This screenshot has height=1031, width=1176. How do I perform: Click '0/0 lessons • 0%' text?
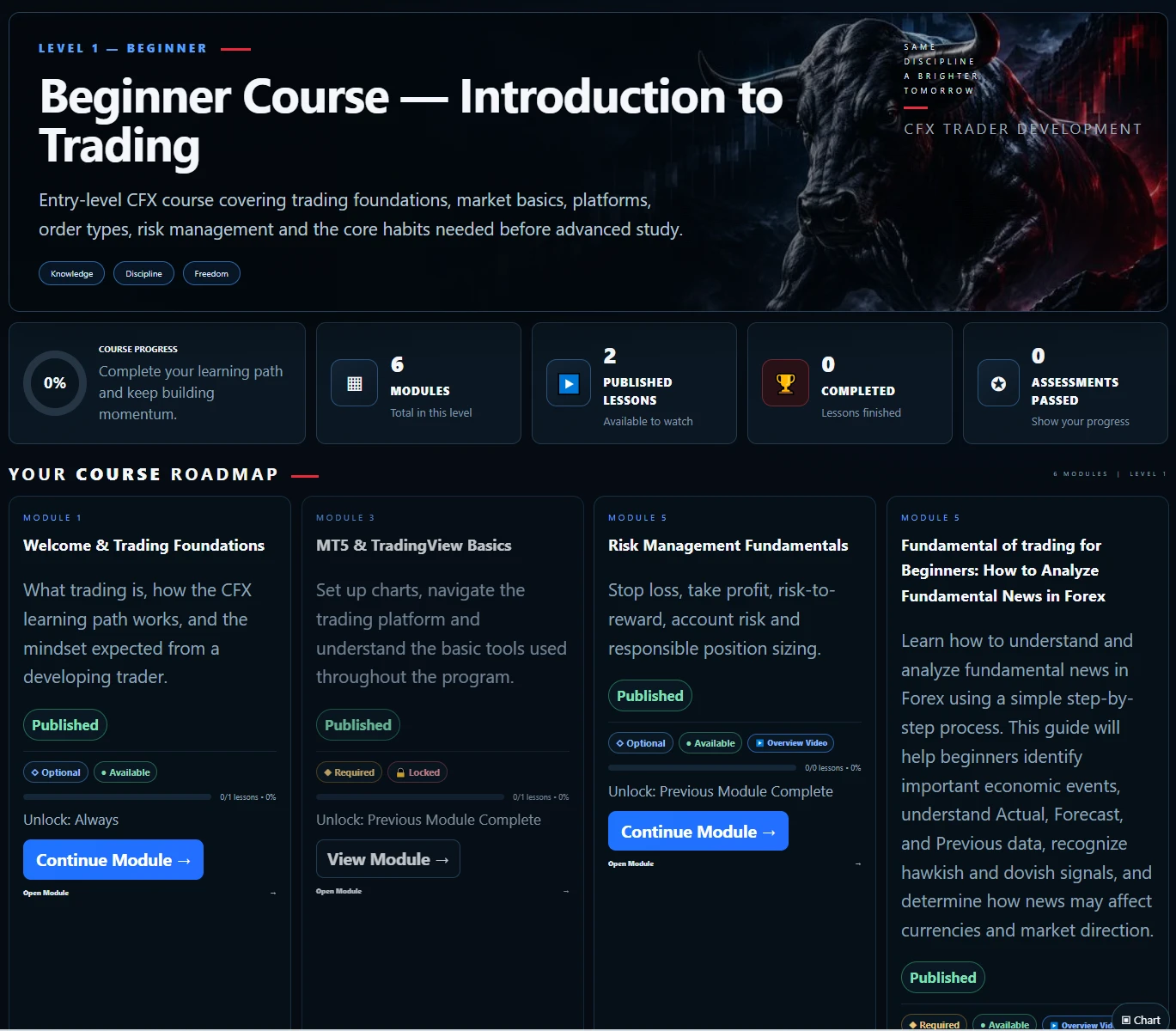832,768
